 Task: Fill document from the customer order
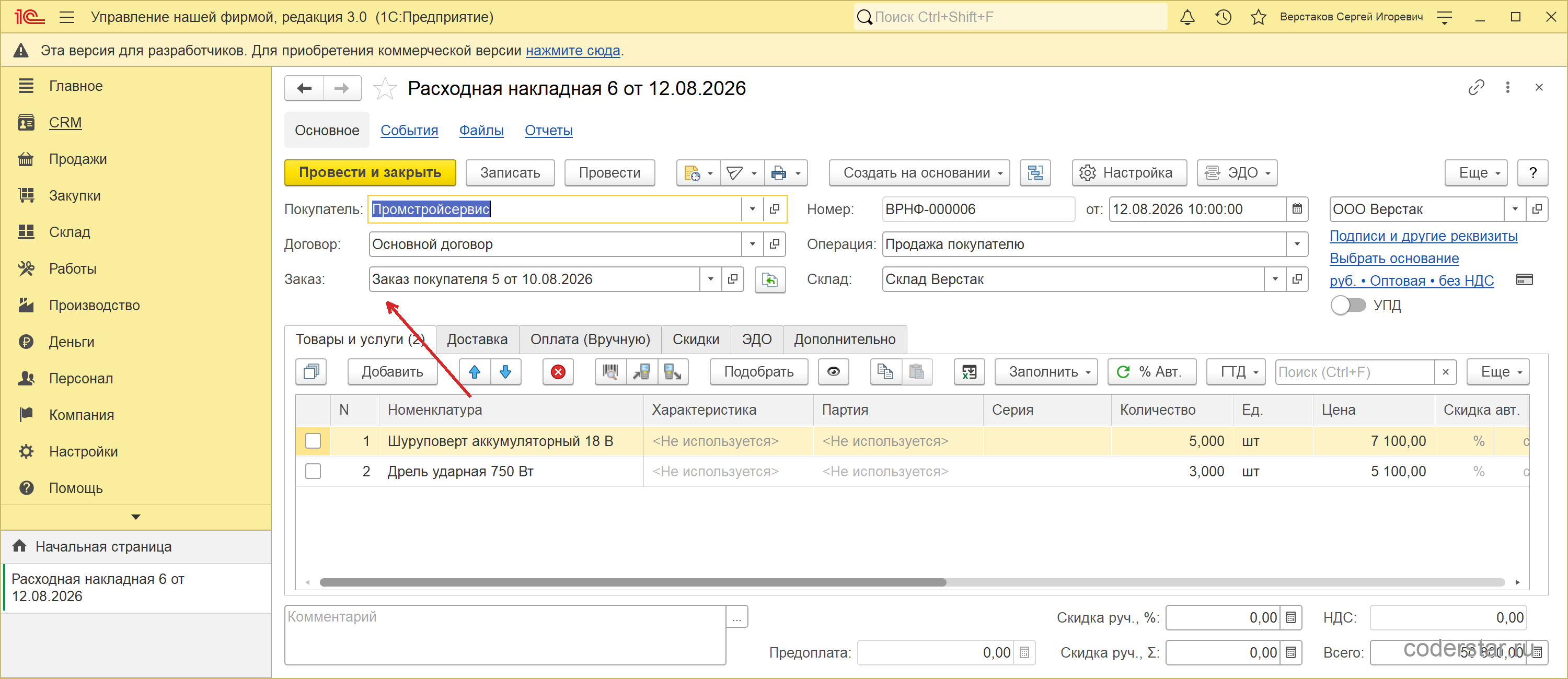click(770, 279)
